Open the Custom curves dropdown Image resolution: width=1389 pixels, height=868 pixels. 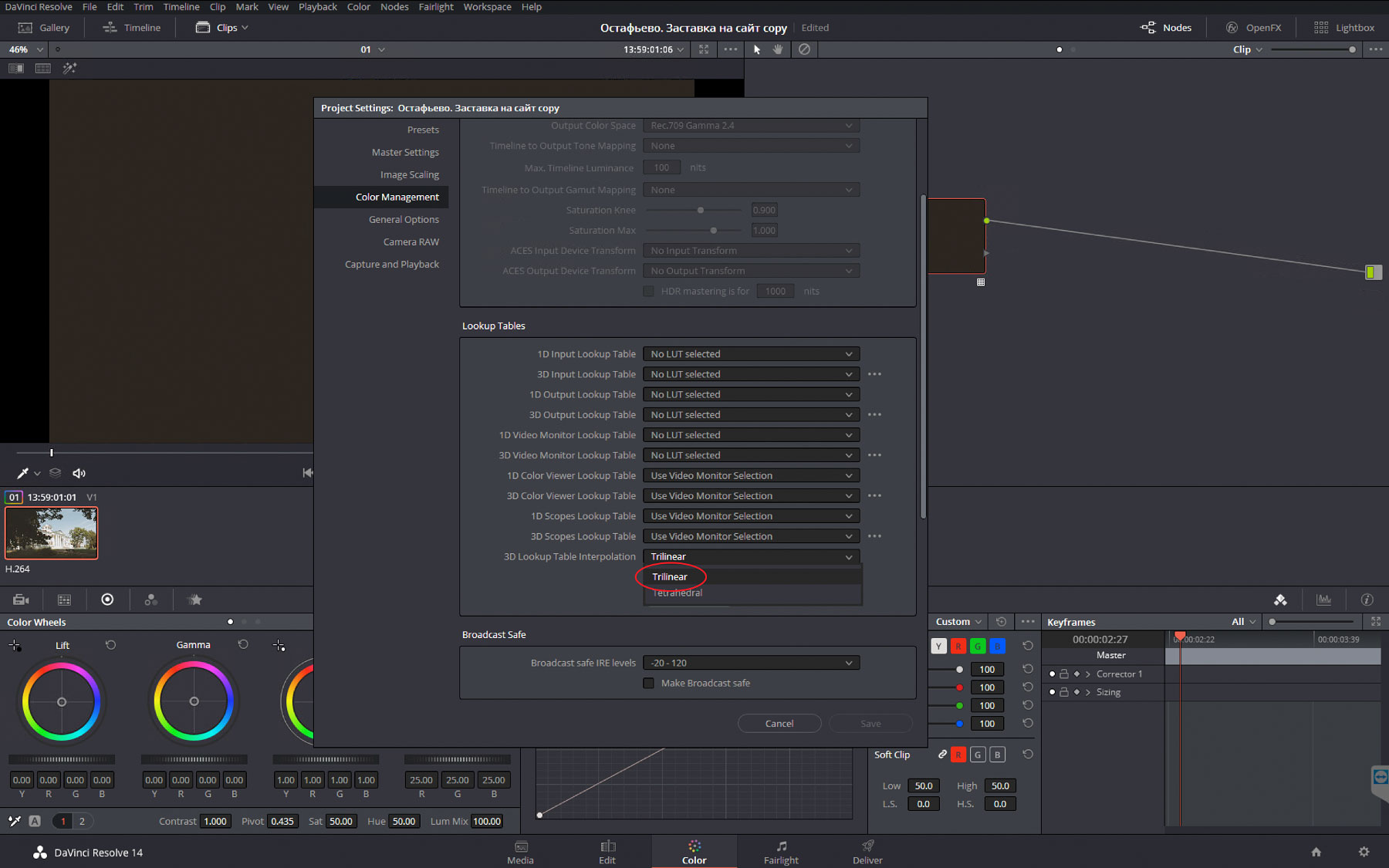tap(958, 622)
